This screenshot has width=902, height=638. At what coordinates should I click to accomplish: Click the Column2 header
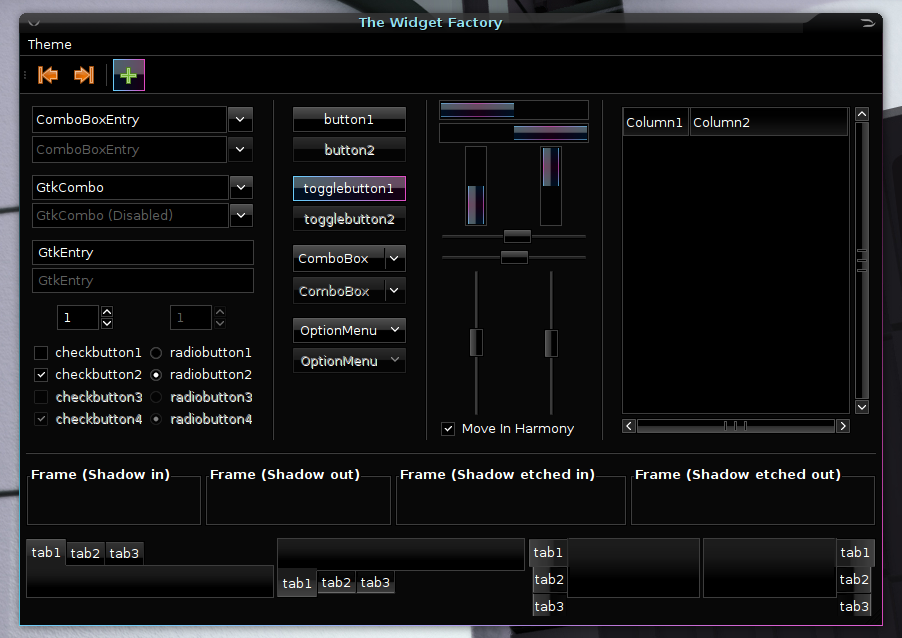pyautogui.click(x=769, y=123)
